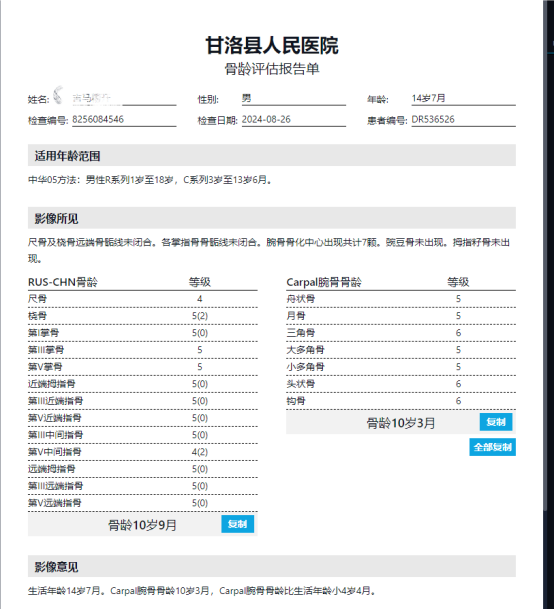Select the 第III远端指骨 row
Viewport: 554px width, 610px height.
(x=143, y=486)
